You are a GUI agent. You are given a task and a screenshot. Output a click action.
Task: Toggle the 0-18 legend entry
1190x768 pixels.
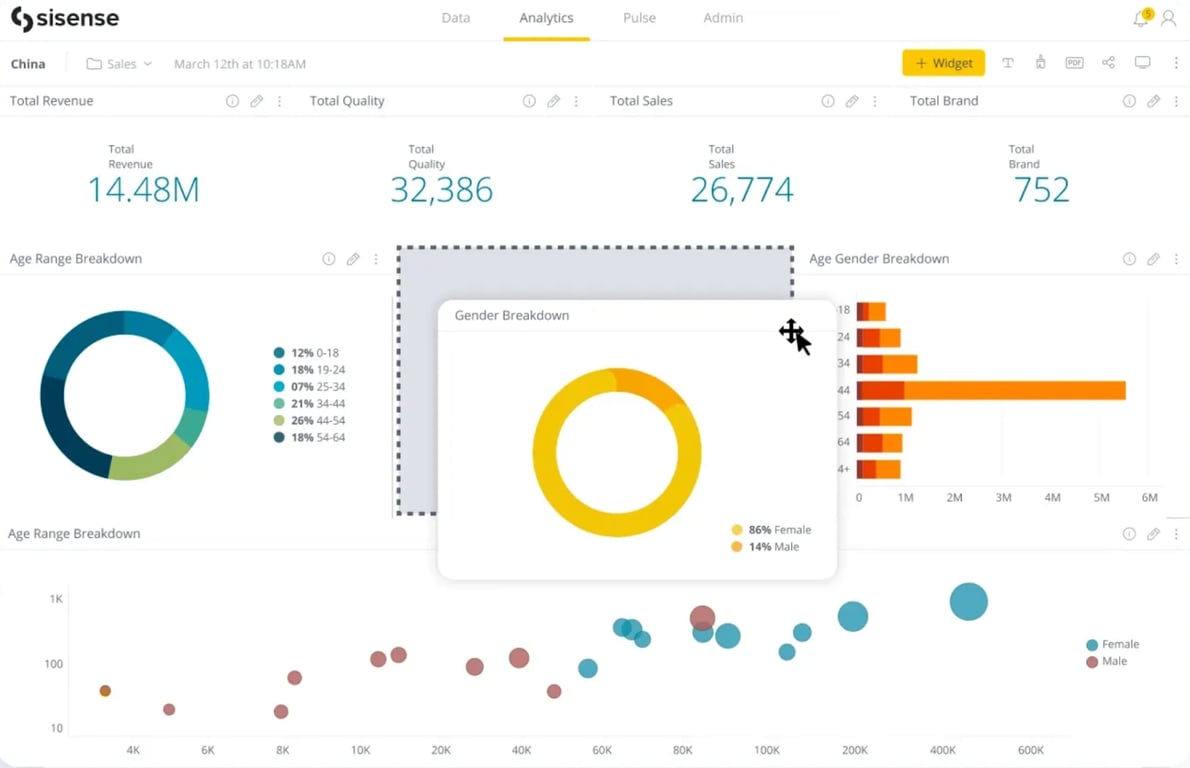click(x=306, y=353)
